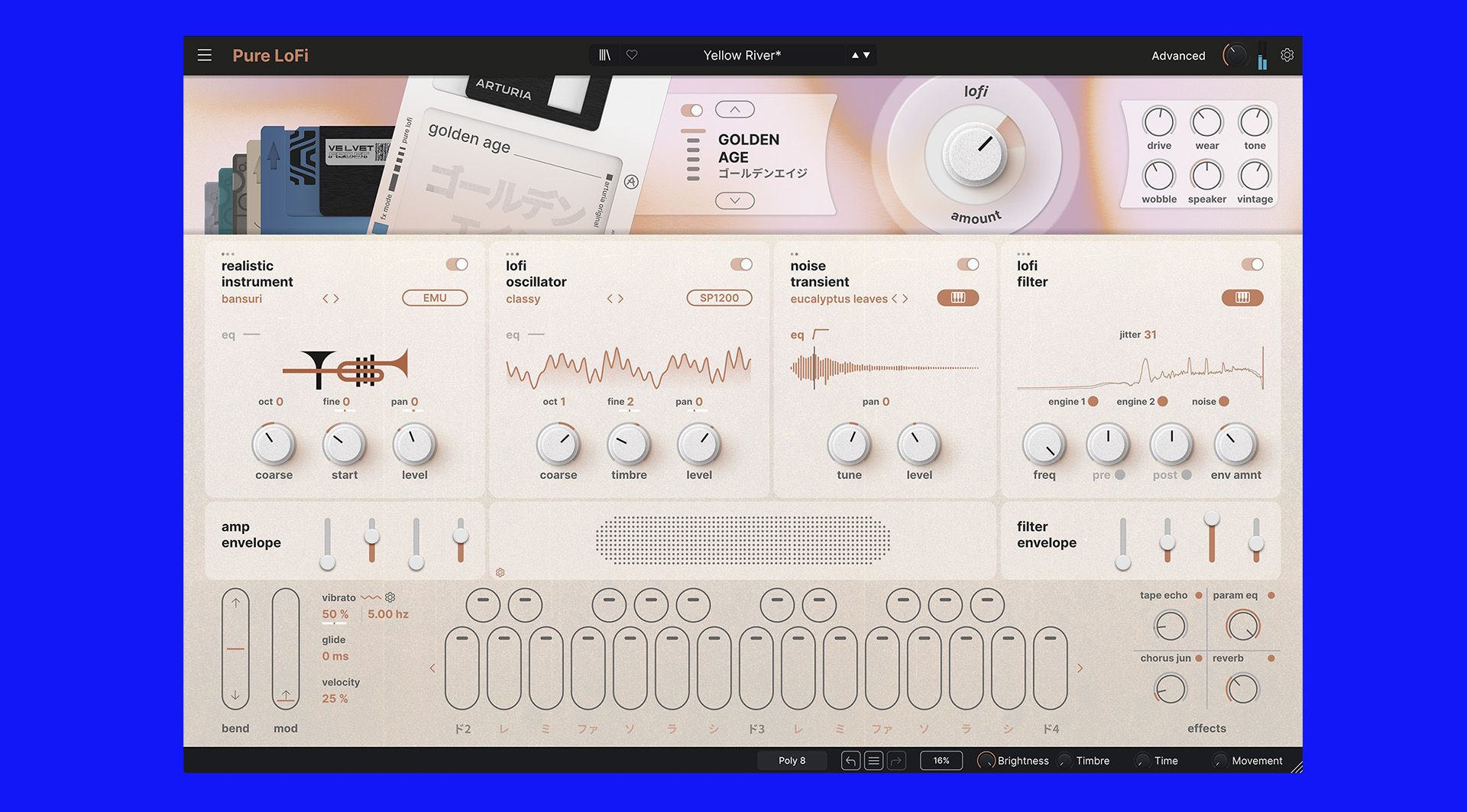Click down chevron below GOLDEN AGE
Image resolution: width=1467 pixels, height=812 pixels.
click(x=735, y=200)
